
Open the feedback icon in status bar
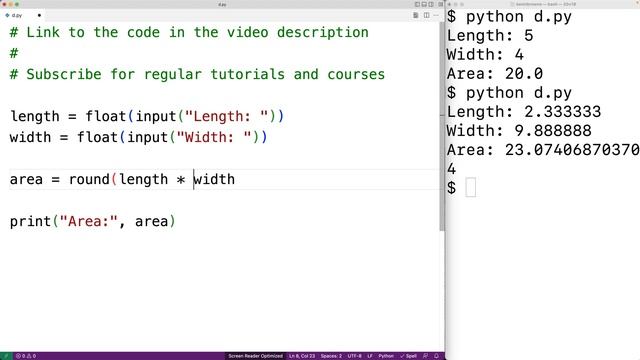click(x=425, y=356)
